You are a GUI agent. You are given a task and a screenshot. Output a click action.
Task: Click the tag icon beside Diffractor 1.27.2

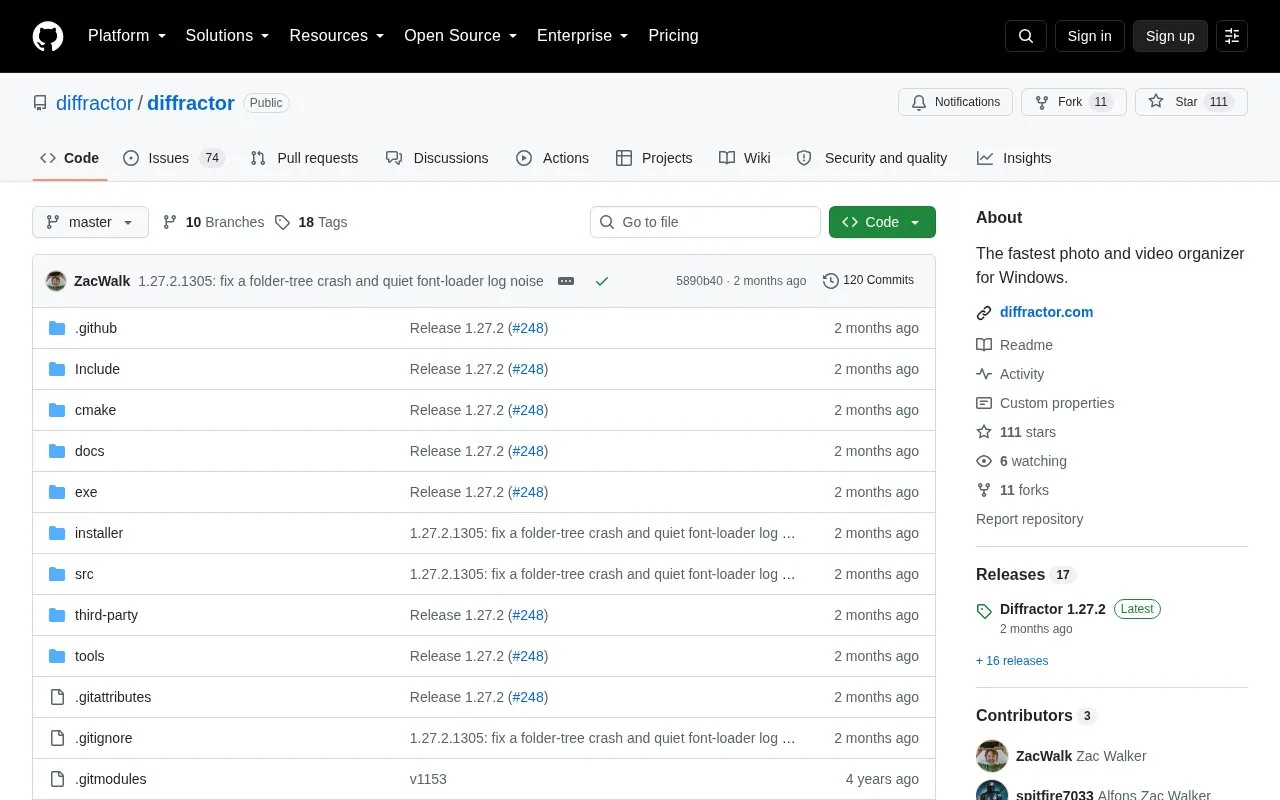tap(984, 610)
